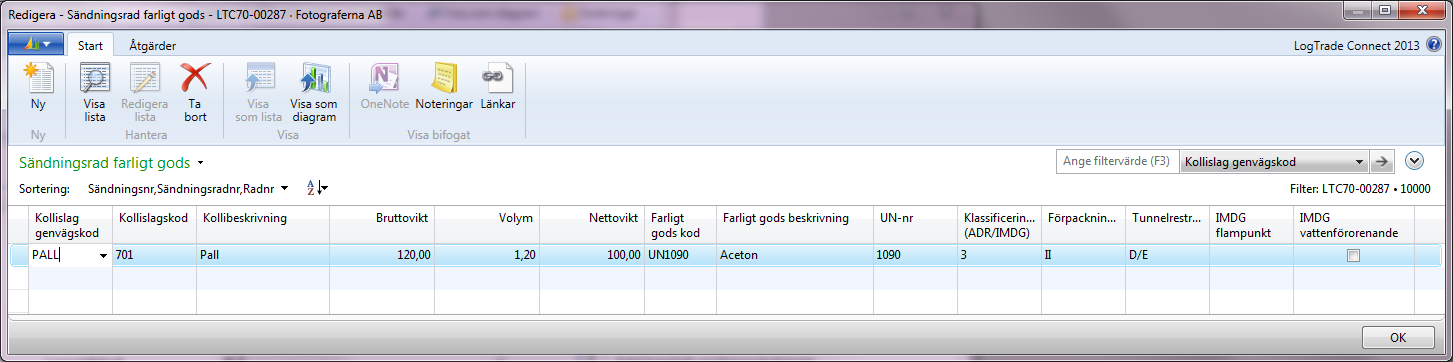Open Visa lista view

[94, 92]
